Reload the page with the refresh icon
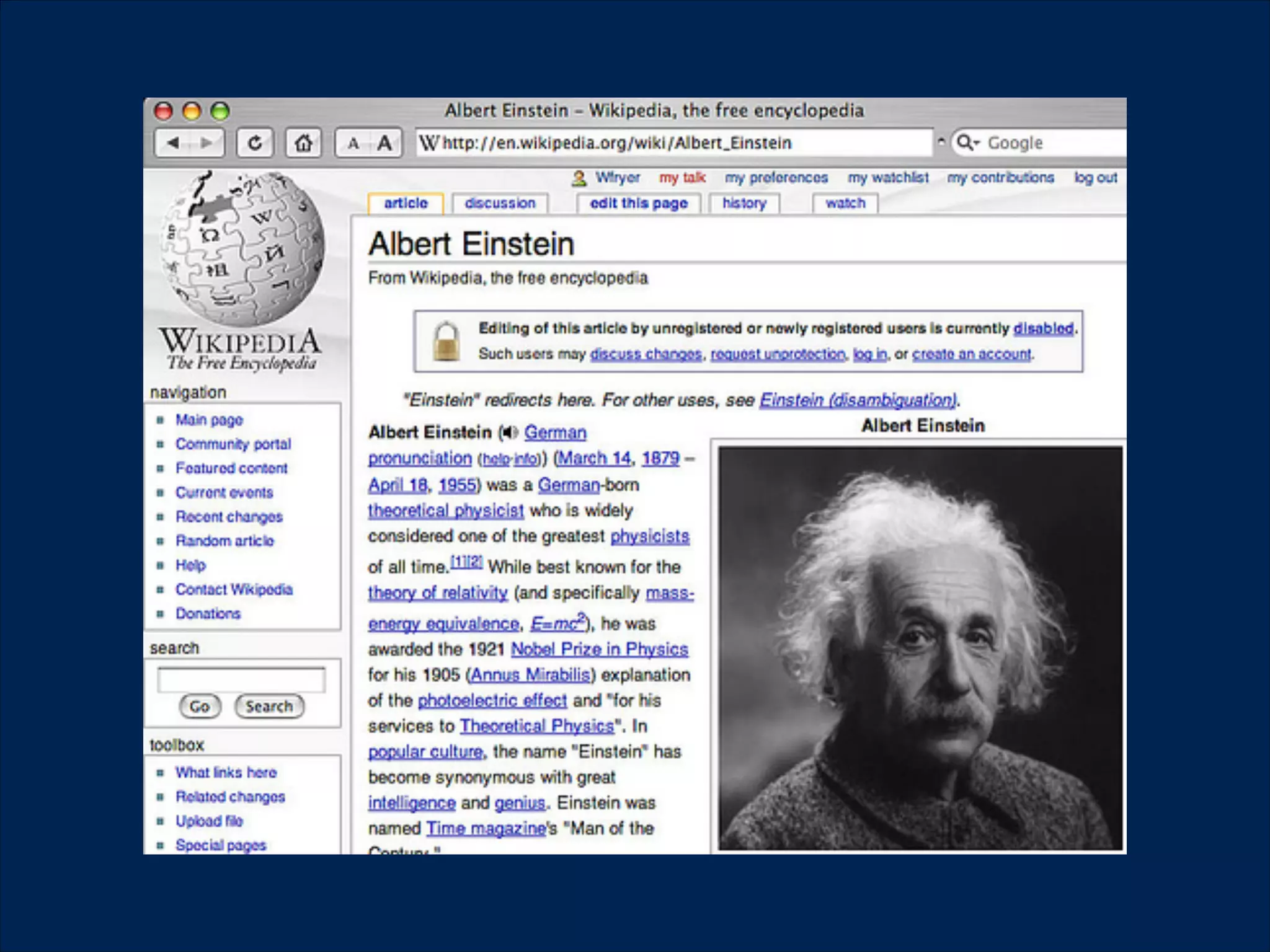1270x952 pixels. [x=255, y=143]
